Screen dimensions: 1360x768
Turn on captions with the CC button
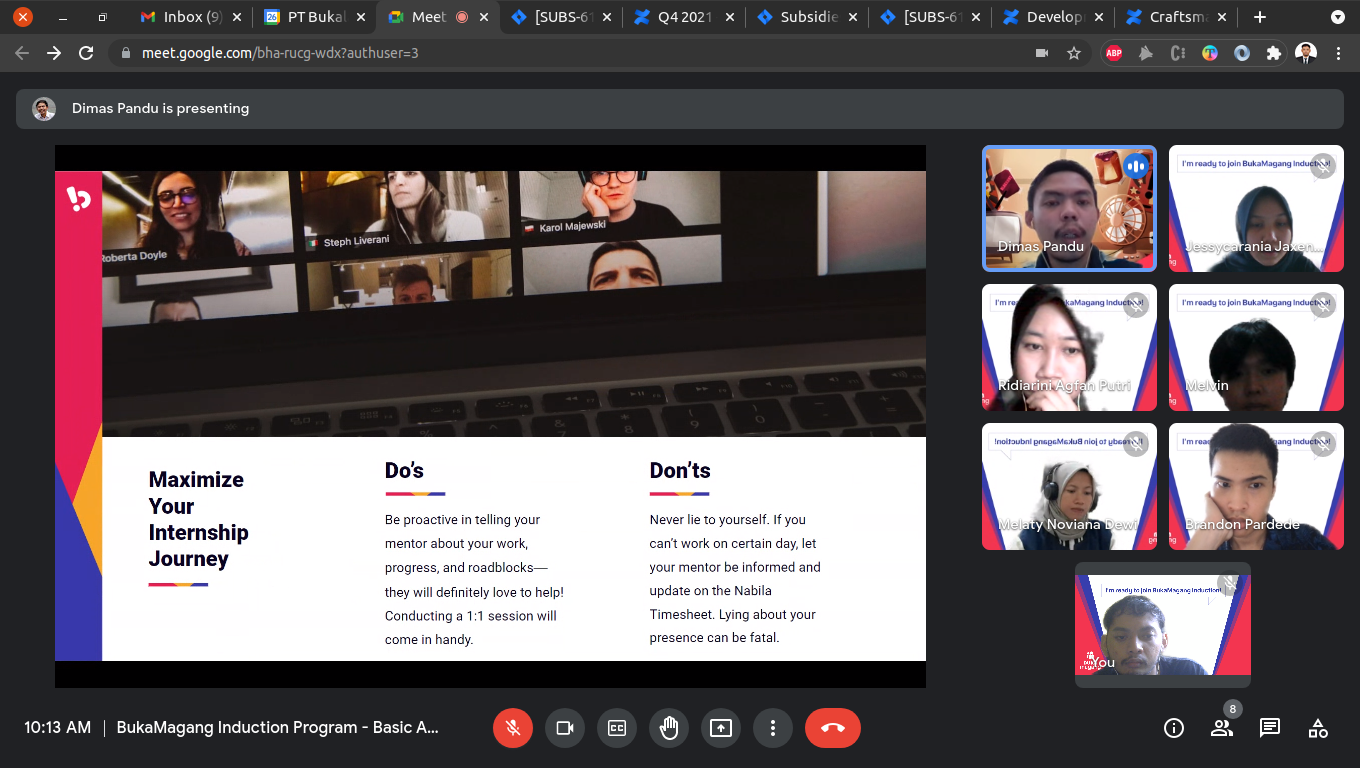tap(617, 728)
